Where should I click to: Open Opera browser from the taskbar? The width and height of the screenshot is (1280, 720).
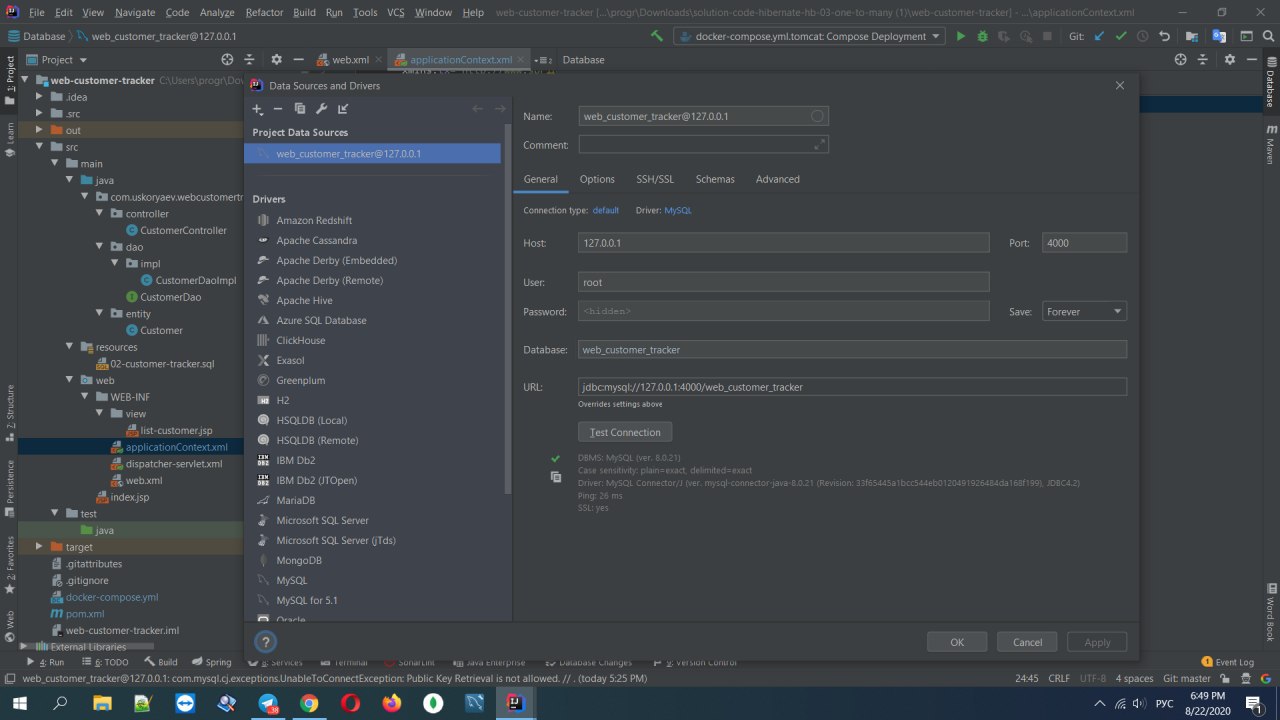(x=350, y=703)
